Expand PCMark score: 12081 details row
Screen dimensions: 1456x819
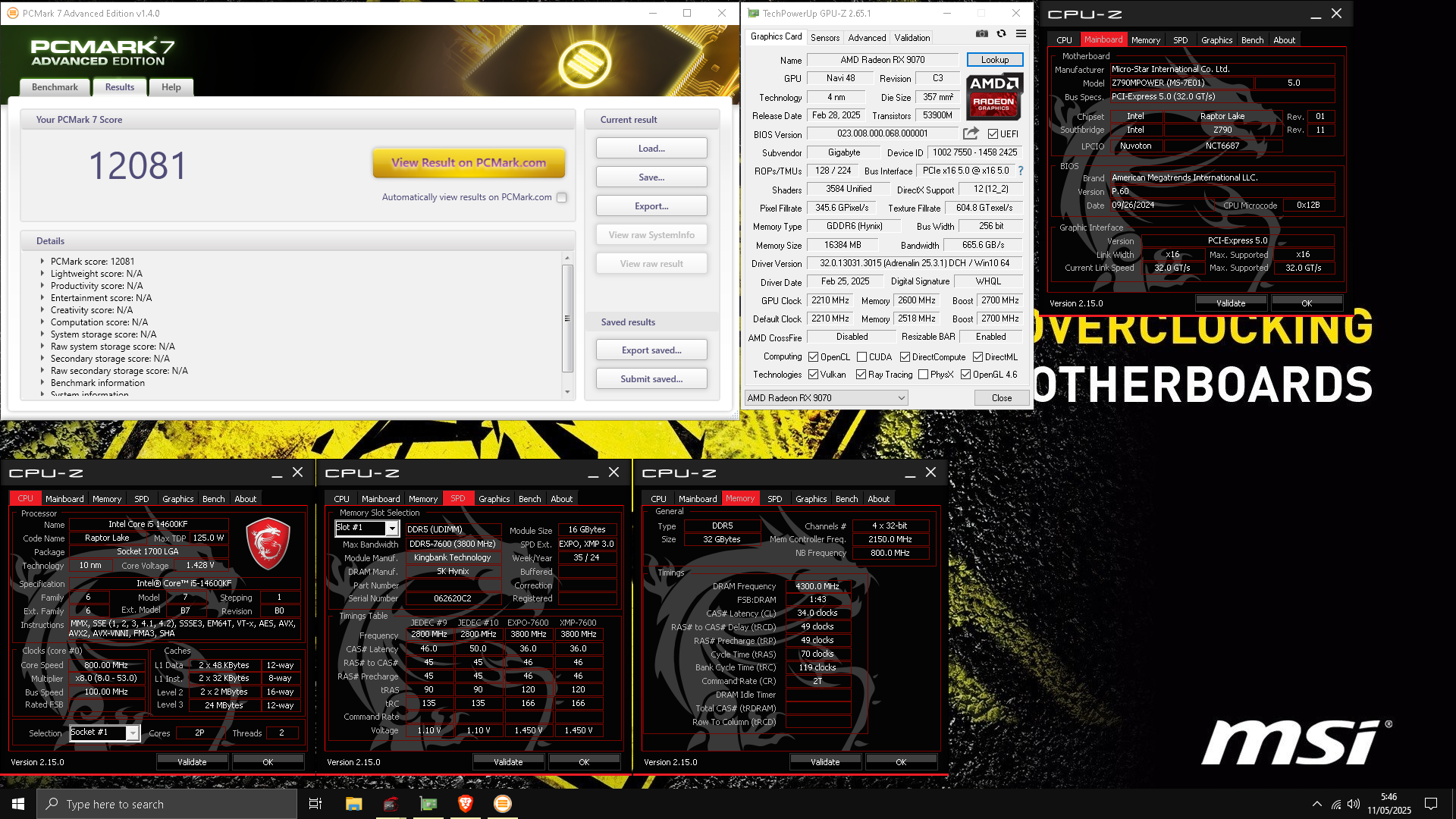(42, 261)
